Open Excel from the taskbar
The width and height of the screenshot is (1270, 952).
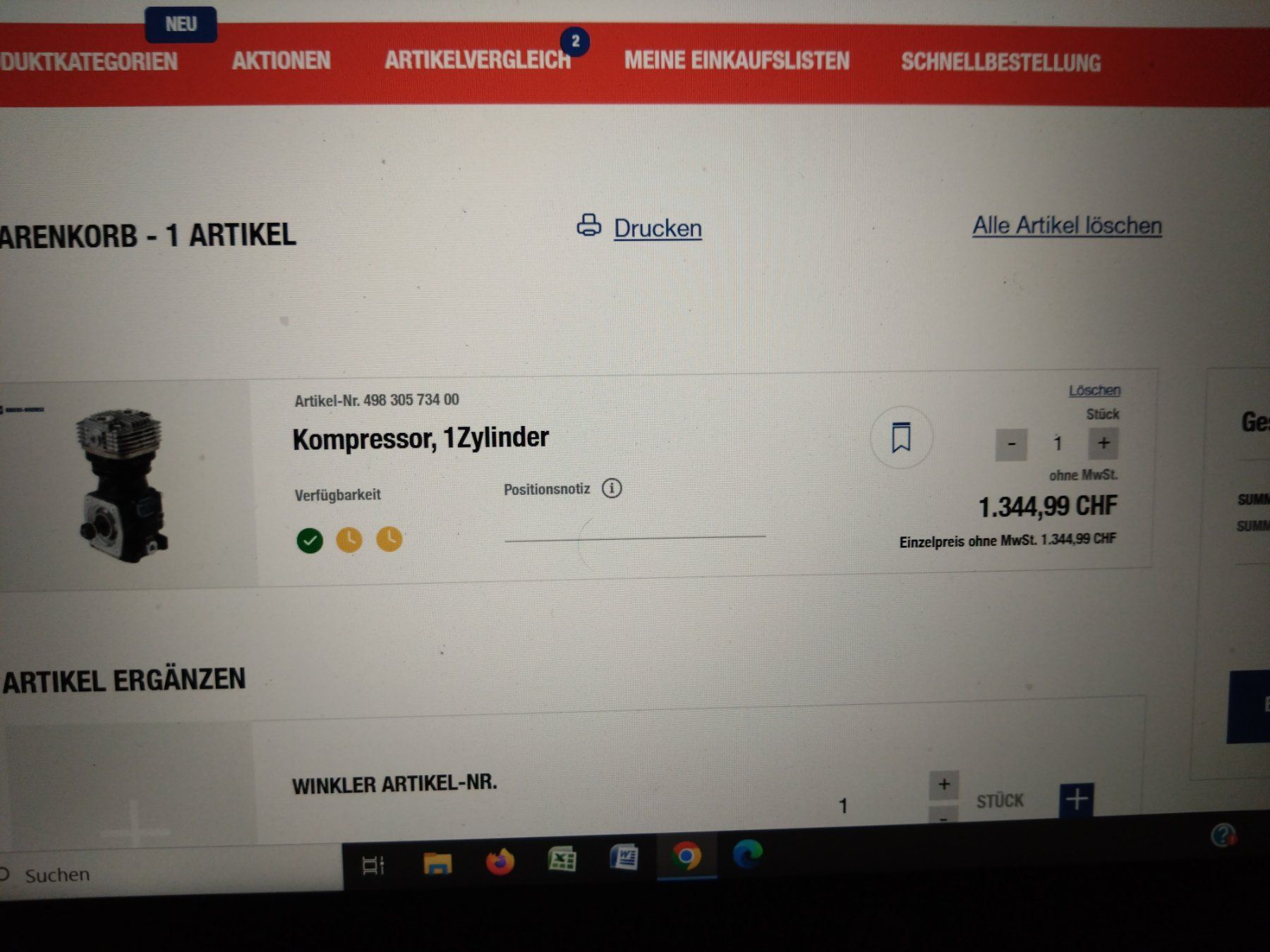click(x=562, y=860)
